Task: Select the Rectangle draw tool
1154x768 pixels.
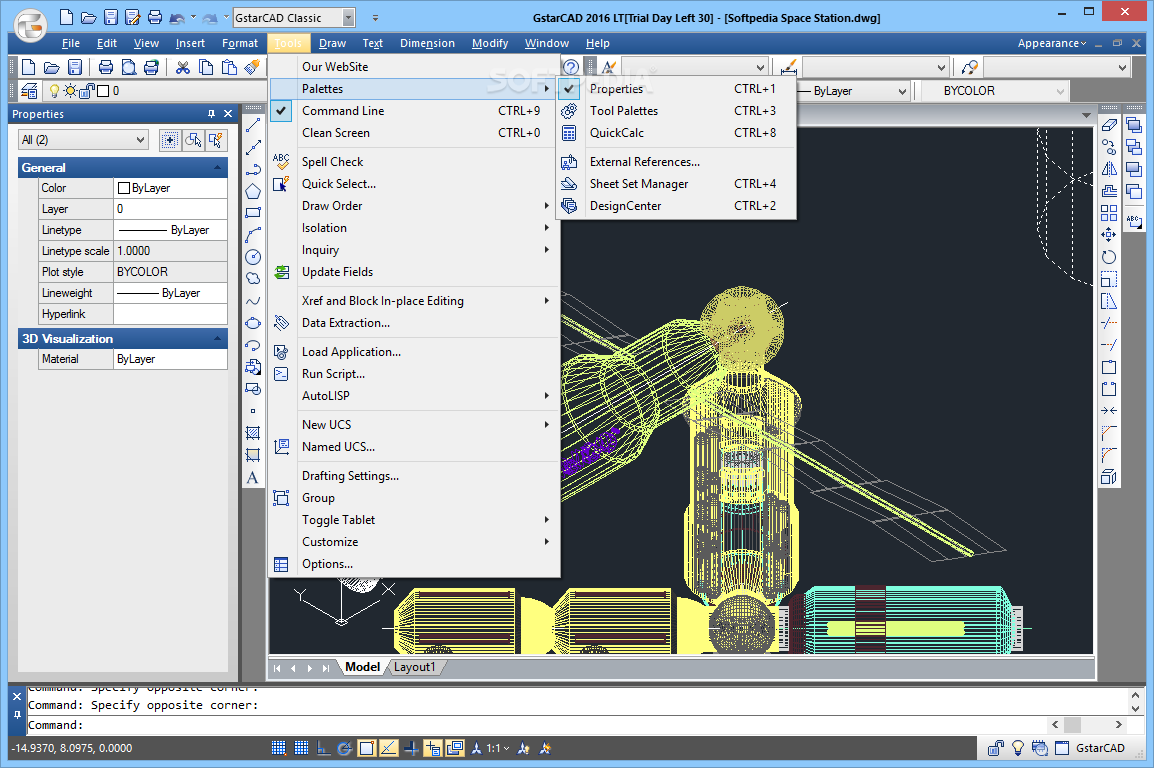Action: pos(252,213)
